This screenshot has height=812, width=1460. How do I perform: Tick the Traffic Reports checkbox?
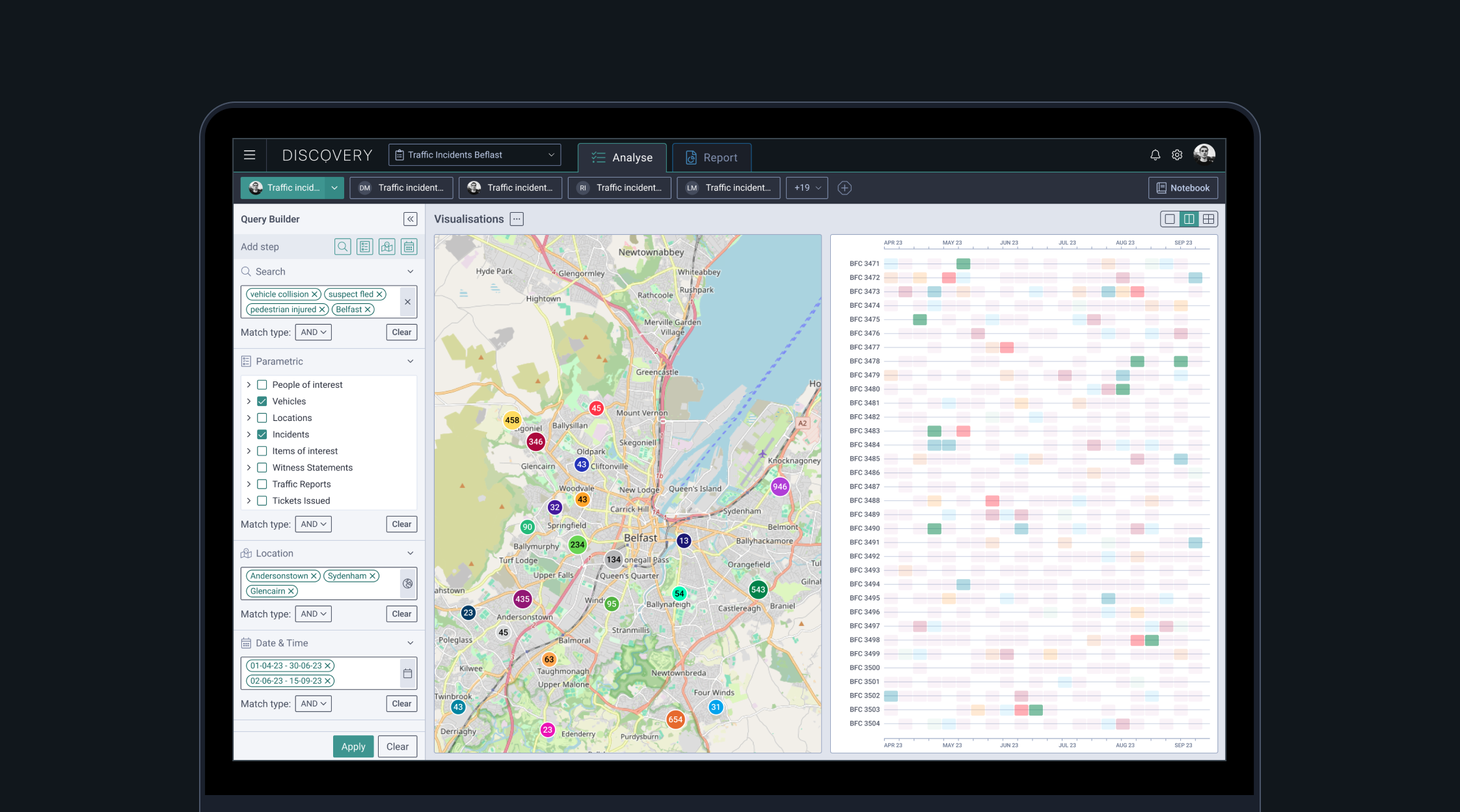click(x=262, y=484)
